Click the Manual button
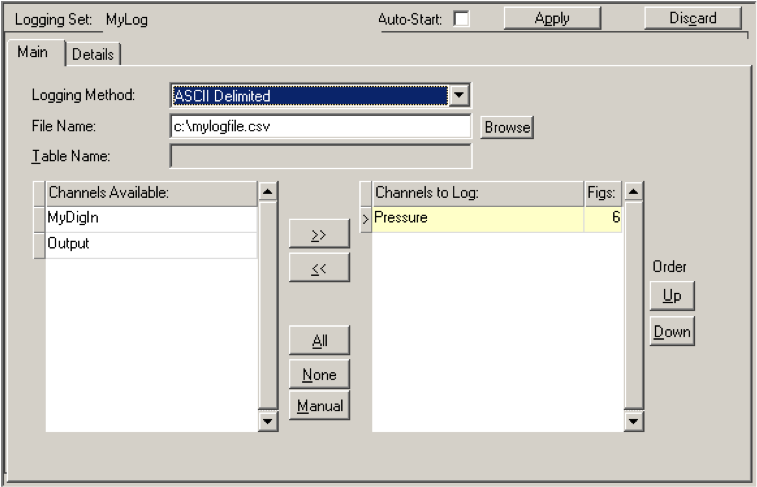The height and width of the screenshot is (487, 757). point(319,406)
